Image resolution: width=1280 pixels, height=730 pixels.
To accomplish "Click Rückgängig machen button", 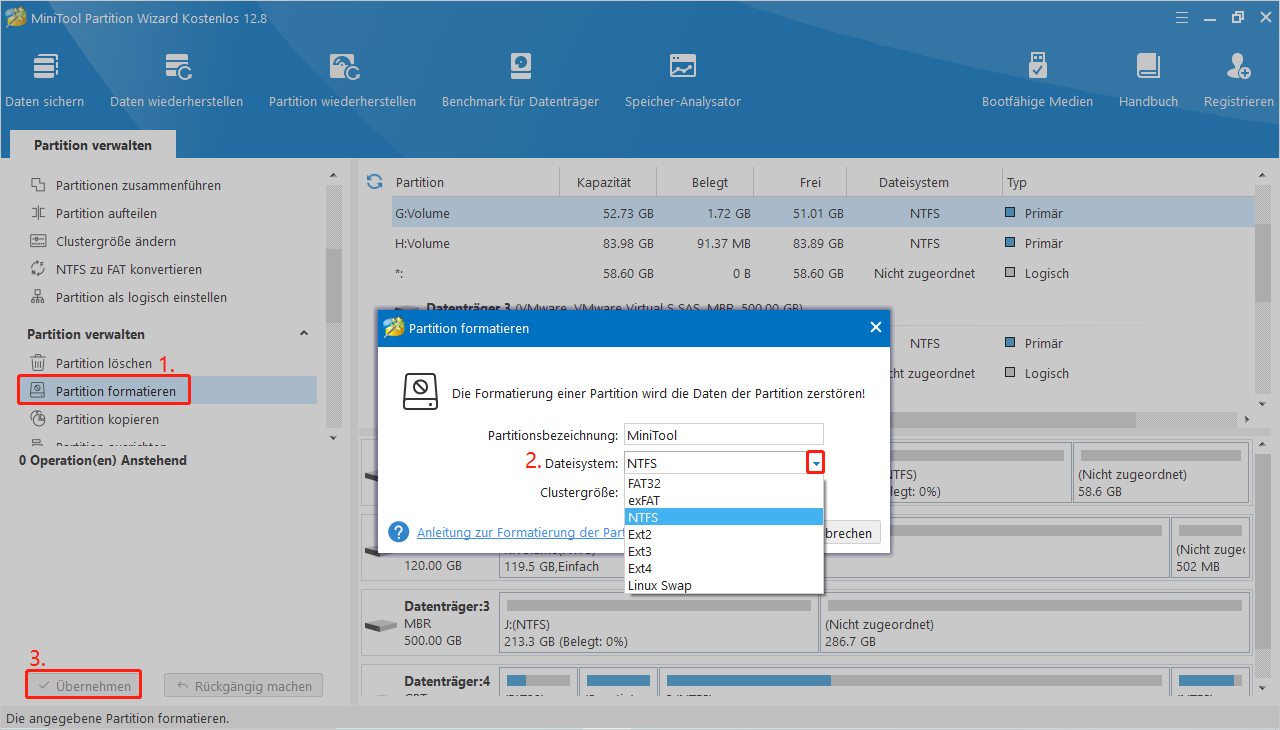I will click(243, 686).
